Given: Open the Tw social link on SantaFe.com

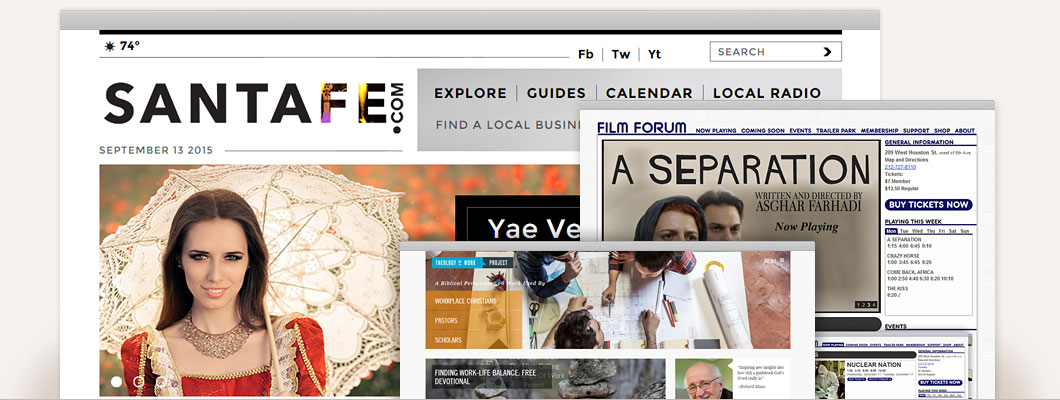Looking at the screenshot, I should tap(621, 54).
